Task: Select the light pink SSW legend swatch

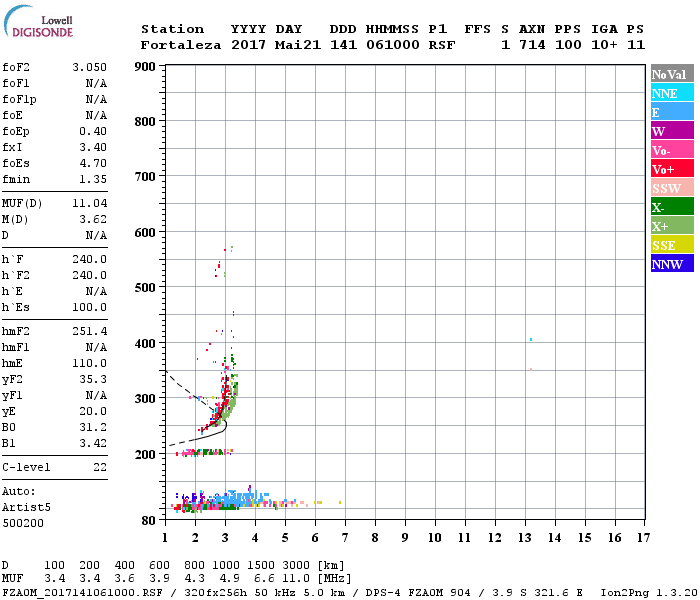Action: [x=672, y=188]
